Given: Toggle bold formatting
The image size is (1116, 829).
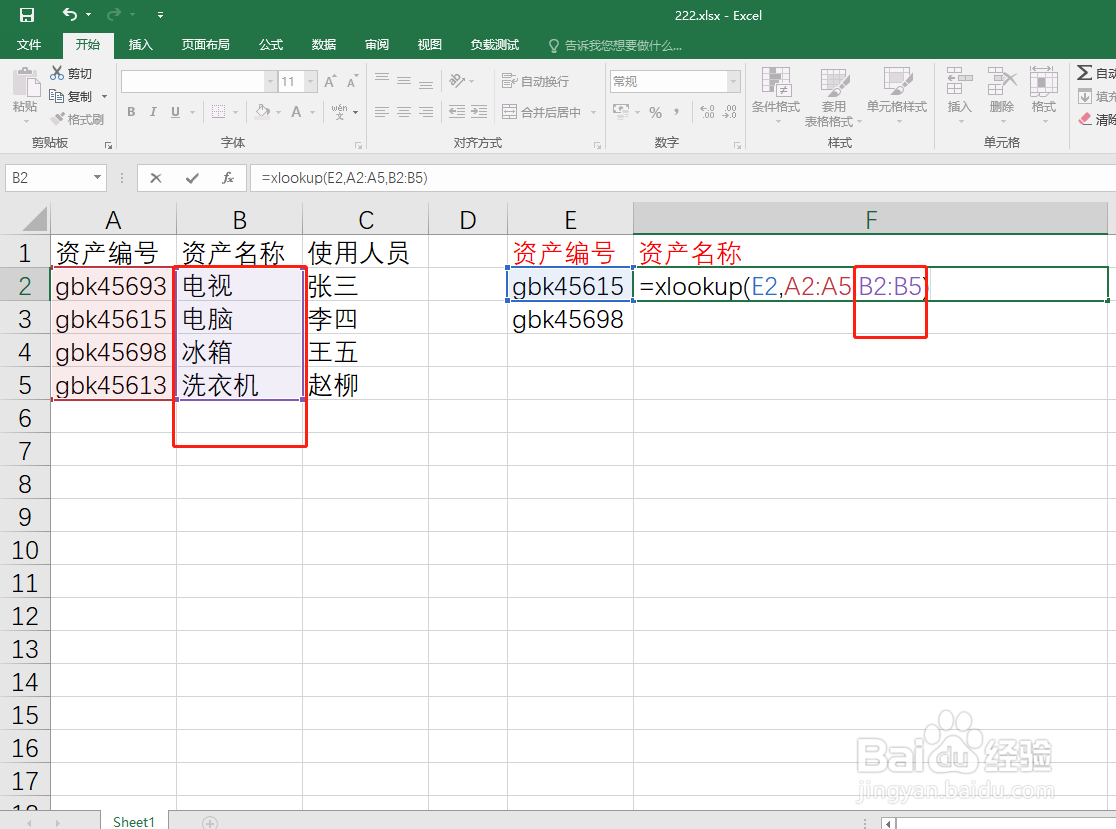Looking at the screenshot, I should [130, 112].
